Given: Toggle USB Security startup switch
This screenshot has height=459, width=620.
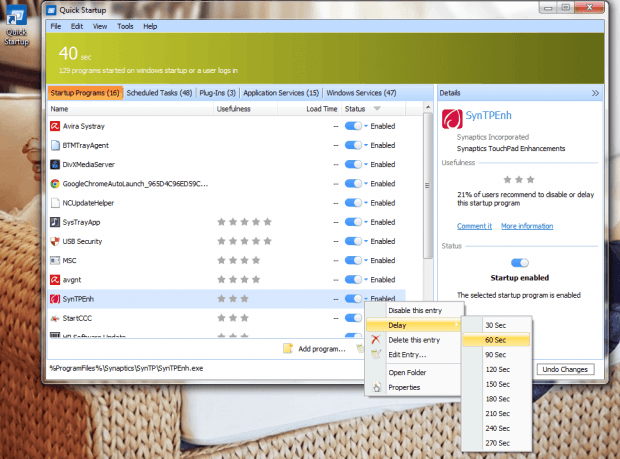Looking at the screenshot, I should tap(353, 241).
